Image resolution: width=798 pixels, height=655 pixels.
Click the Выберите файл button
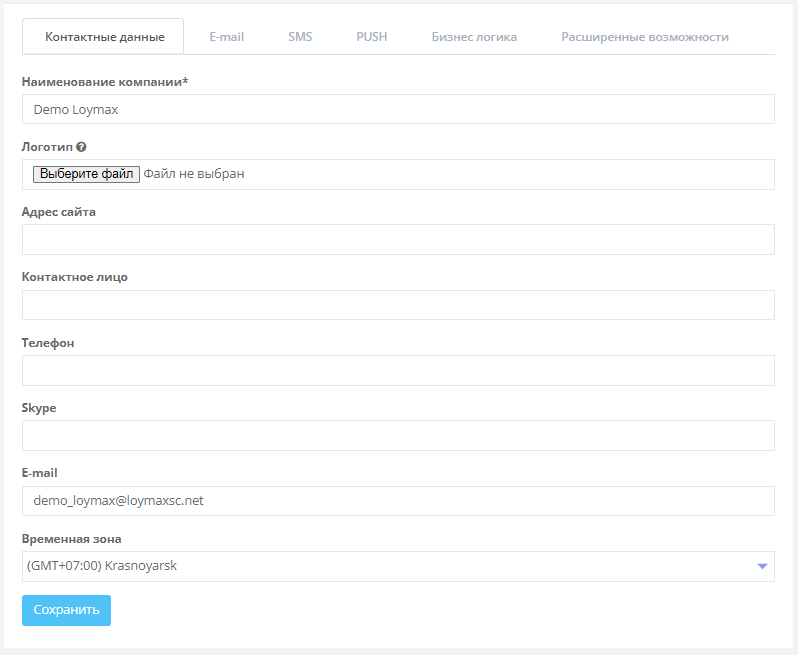coord(87,174)
